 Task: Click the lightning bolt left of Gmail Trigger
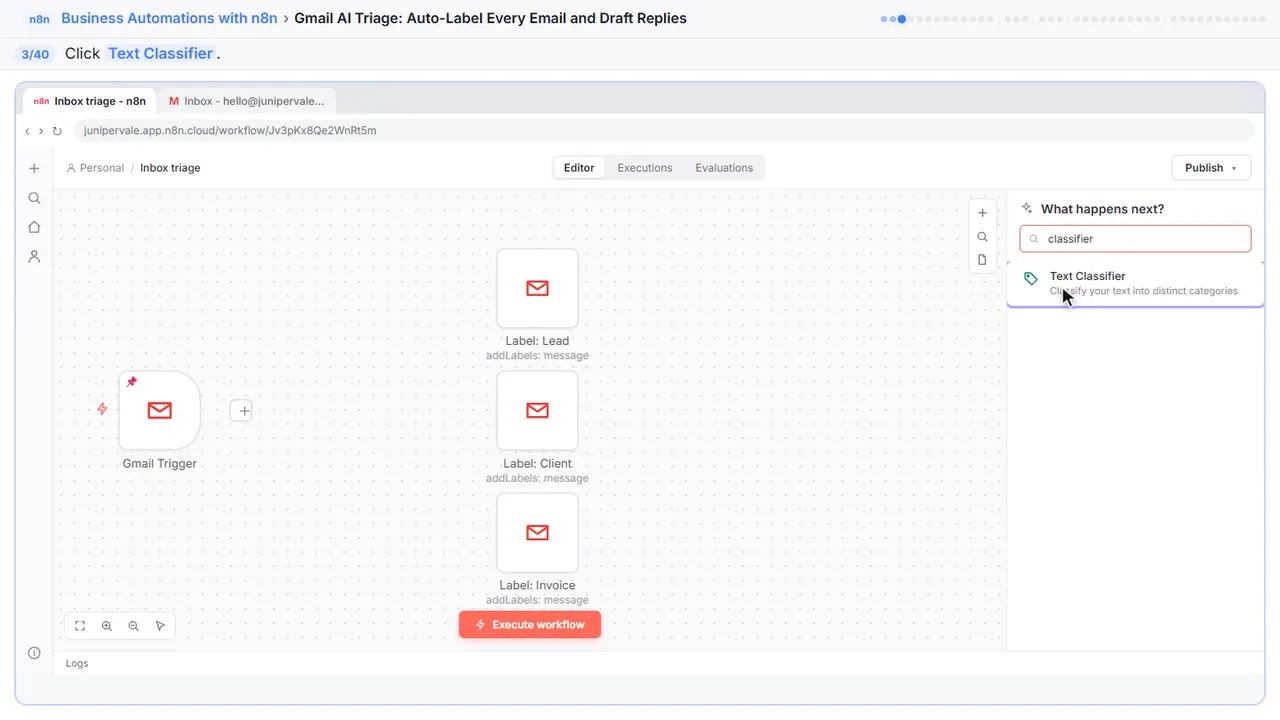tap(102, 409)
